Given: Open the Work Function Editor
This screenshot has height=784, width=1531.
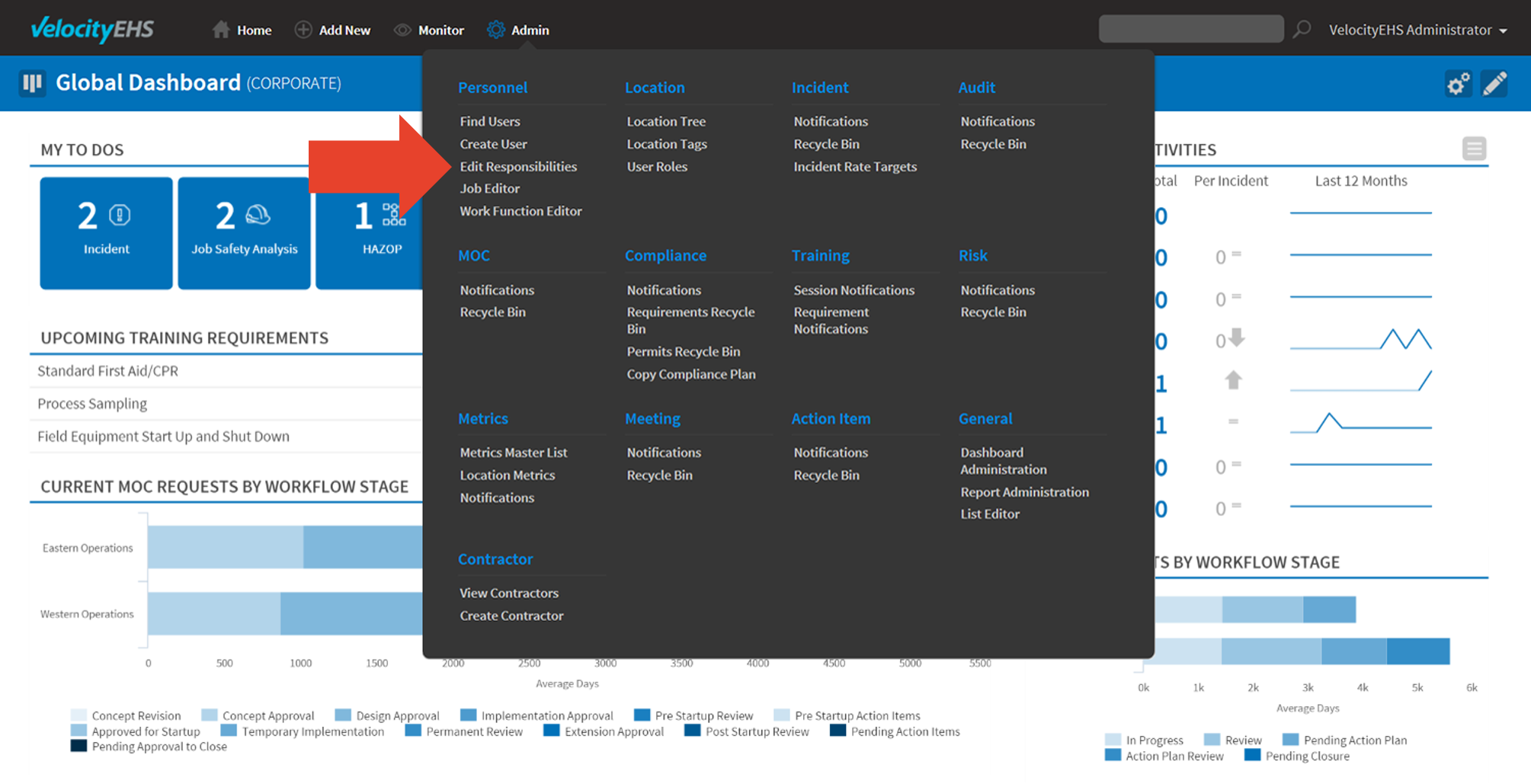Looking at the screenshot, I should pyautogui.click(x=520, y=211).
